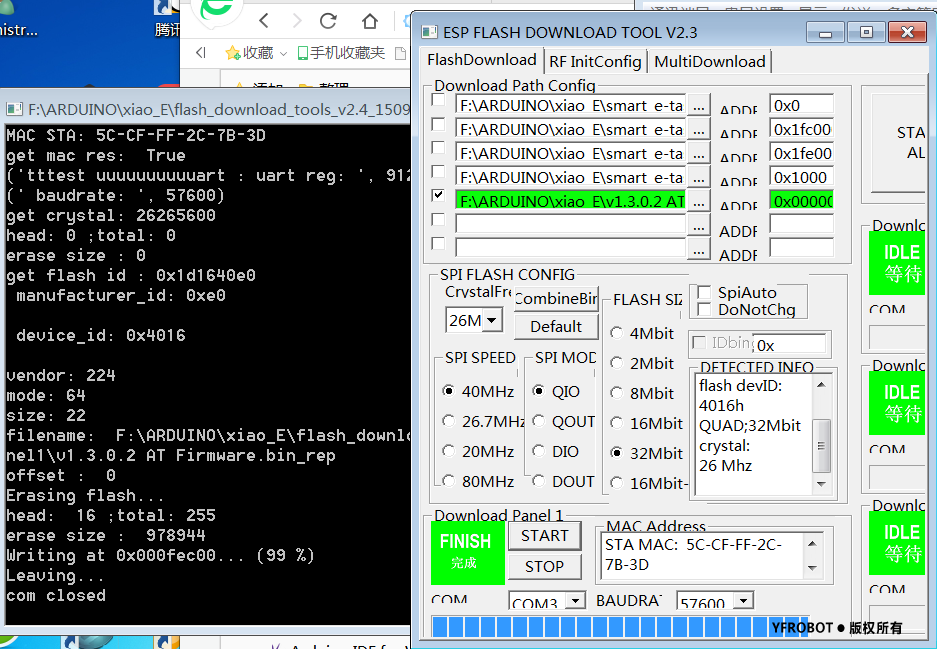This screenshot has width=937, height=649.
Task: Select DIO SPI mode radio button
Action: [539, 451]
